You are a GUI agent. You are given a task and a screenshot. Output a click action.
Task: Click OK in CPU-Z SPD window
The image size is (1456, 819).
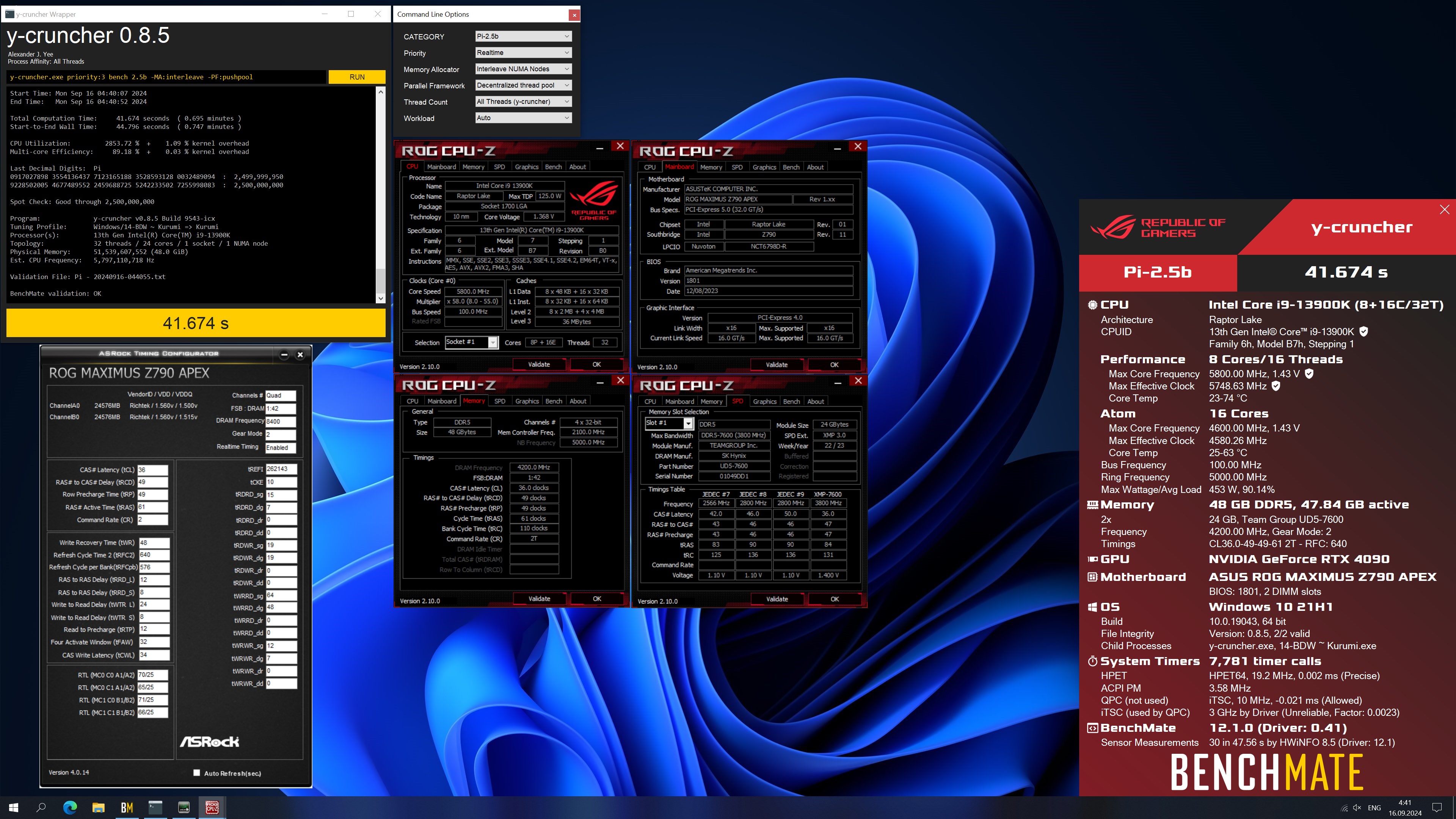(835, 600)
